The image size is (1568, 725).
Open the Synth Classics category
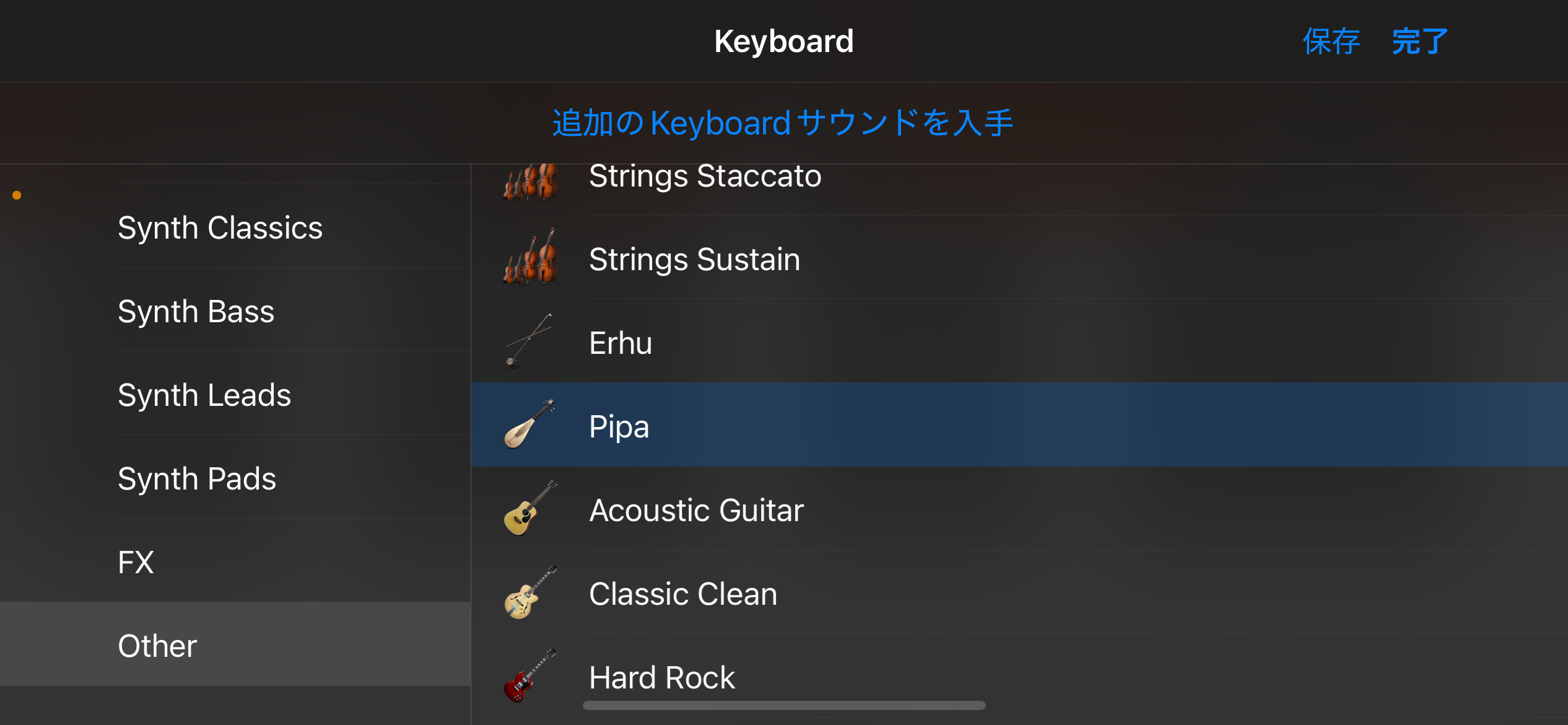pos(220,227)
